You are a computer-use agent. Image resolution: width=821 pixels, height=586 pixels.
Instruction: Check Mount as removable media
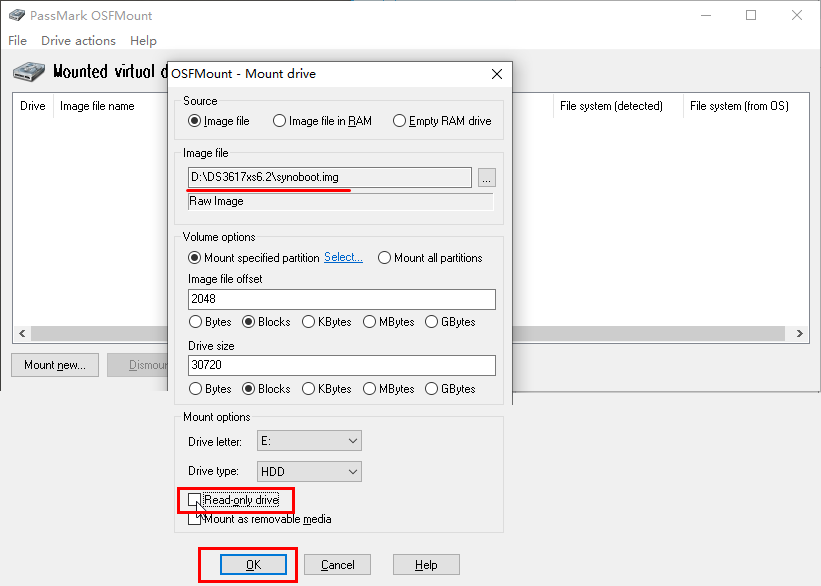(195, 519)
